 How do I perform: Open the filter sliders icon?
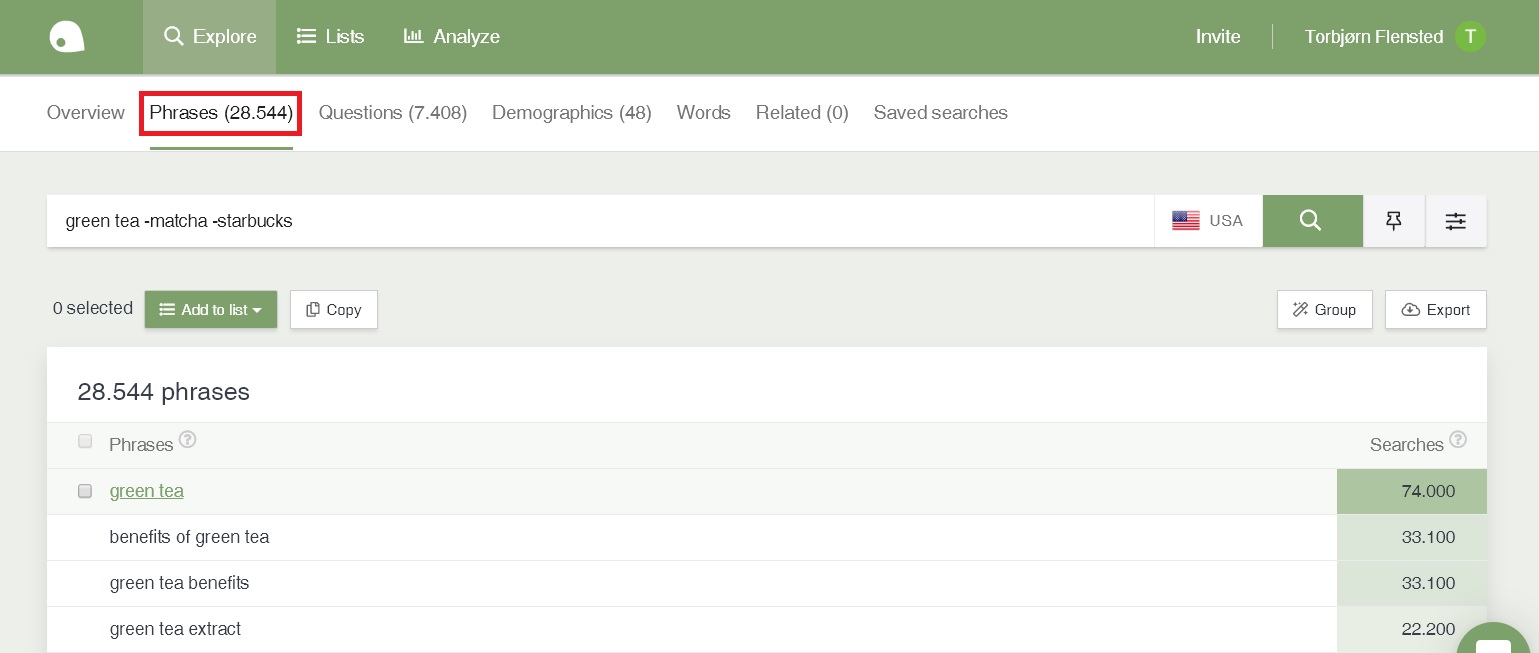pyautogui.click(x=1455, y=221)
